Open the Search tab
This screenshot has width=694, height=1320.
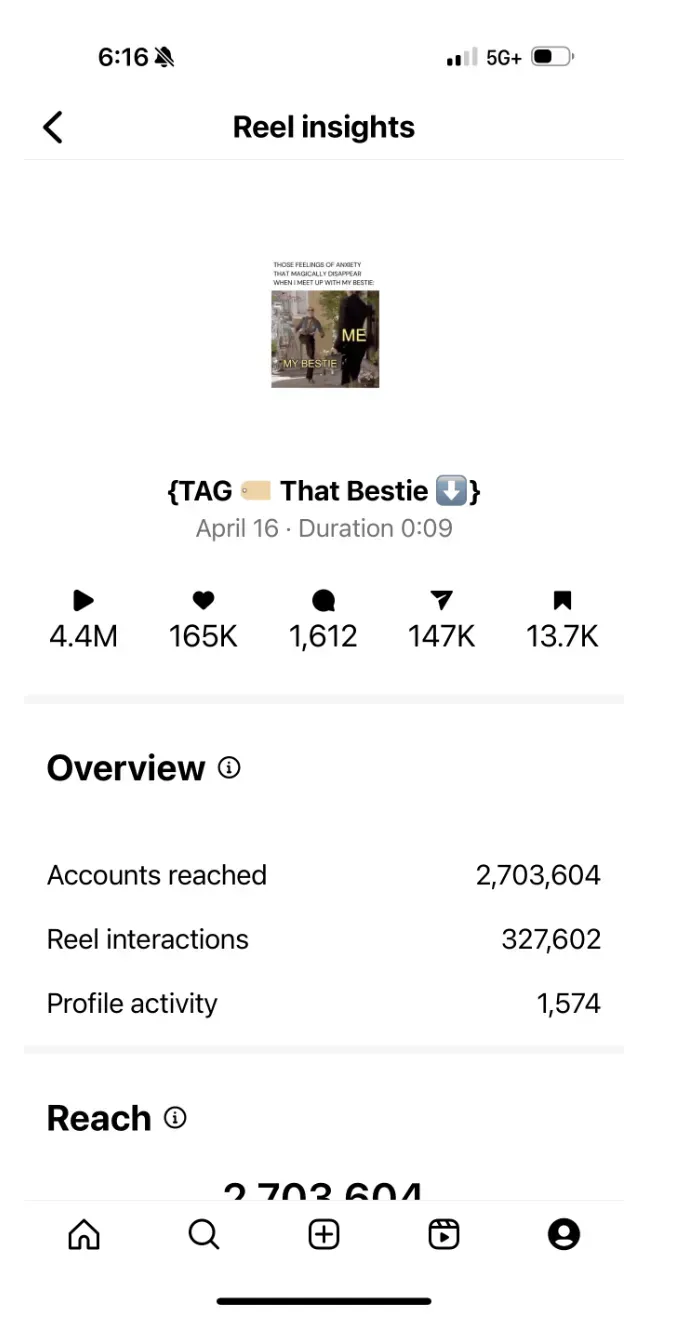pos(204,1235)
